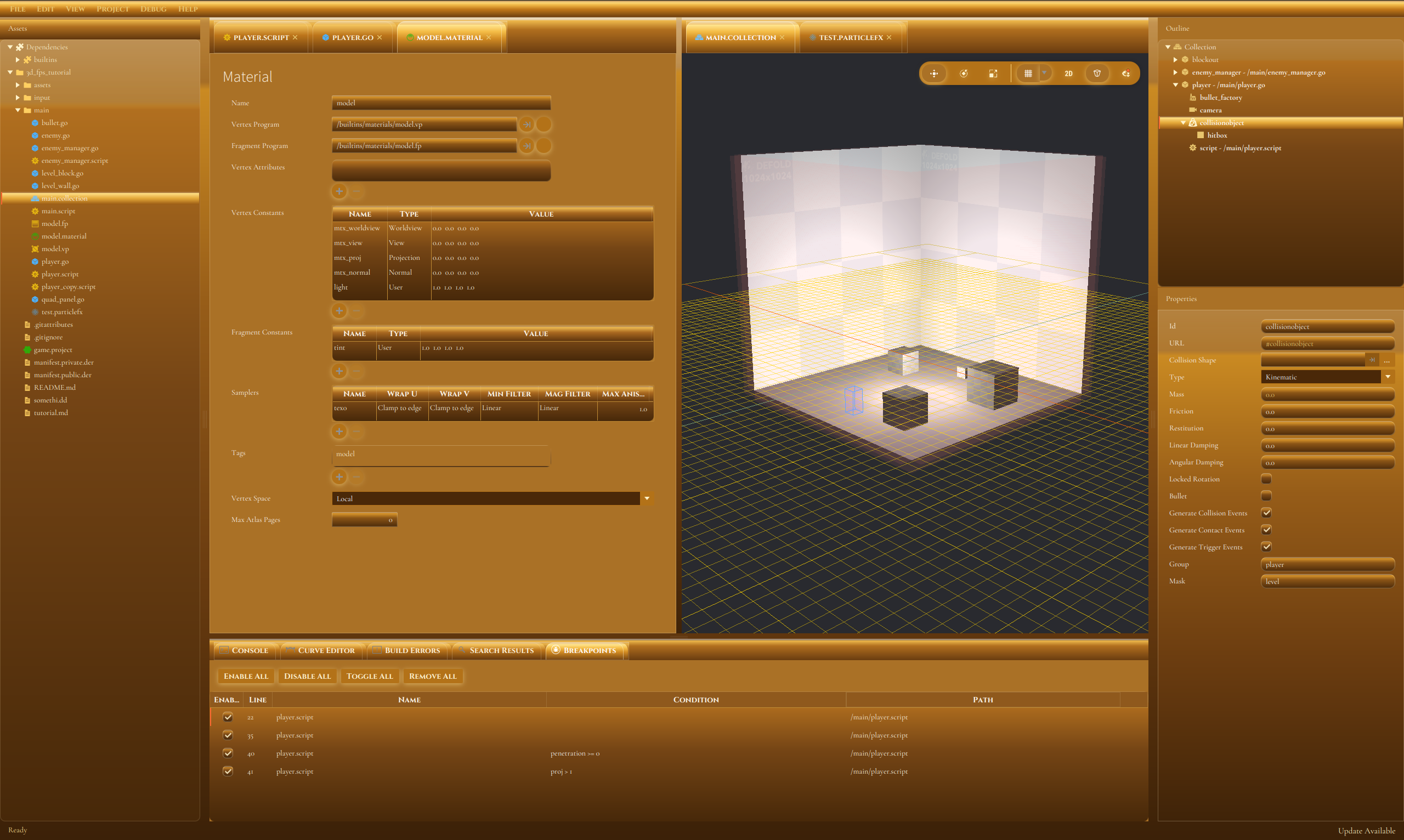The height and width of the screenshot is (840, 1404).
Task: Click the Group input field
Action: click(x=1327, y=564)
